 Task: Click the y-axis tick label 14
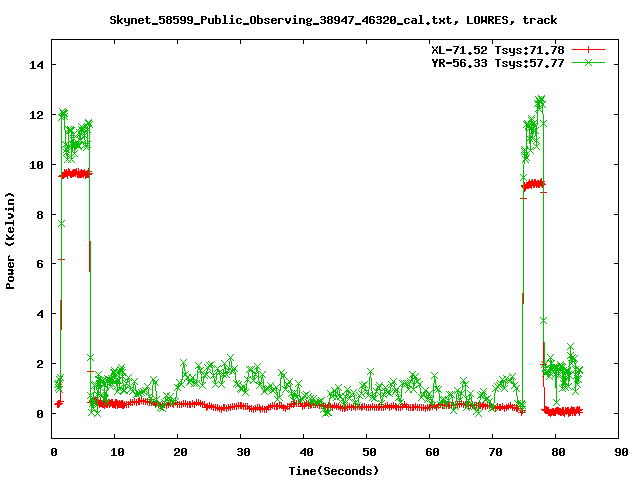point(37,65)
